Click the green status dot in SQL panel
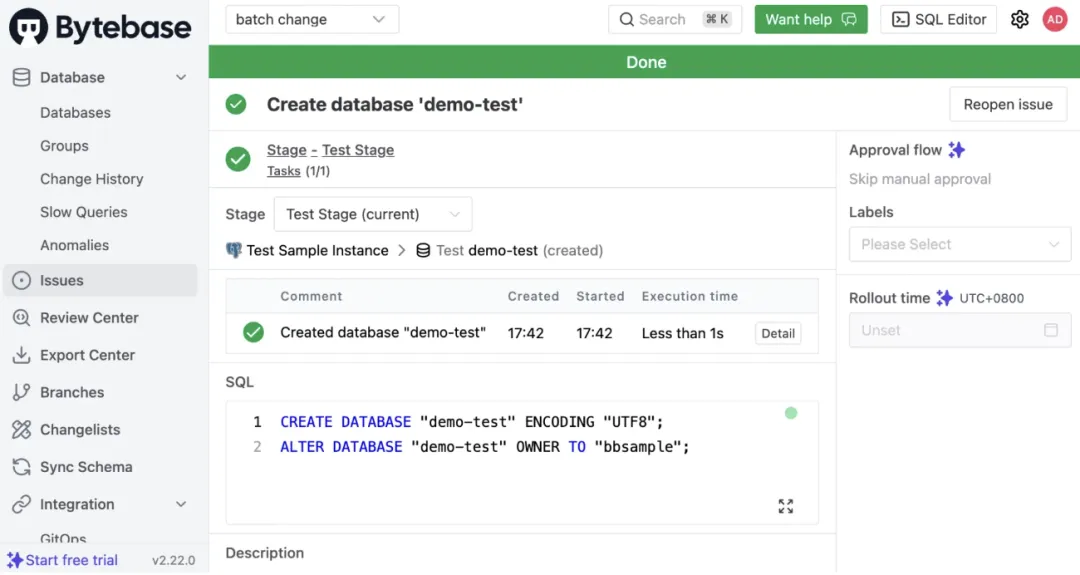This screenshot has width=1080, height=575. [x=791, y=413]
